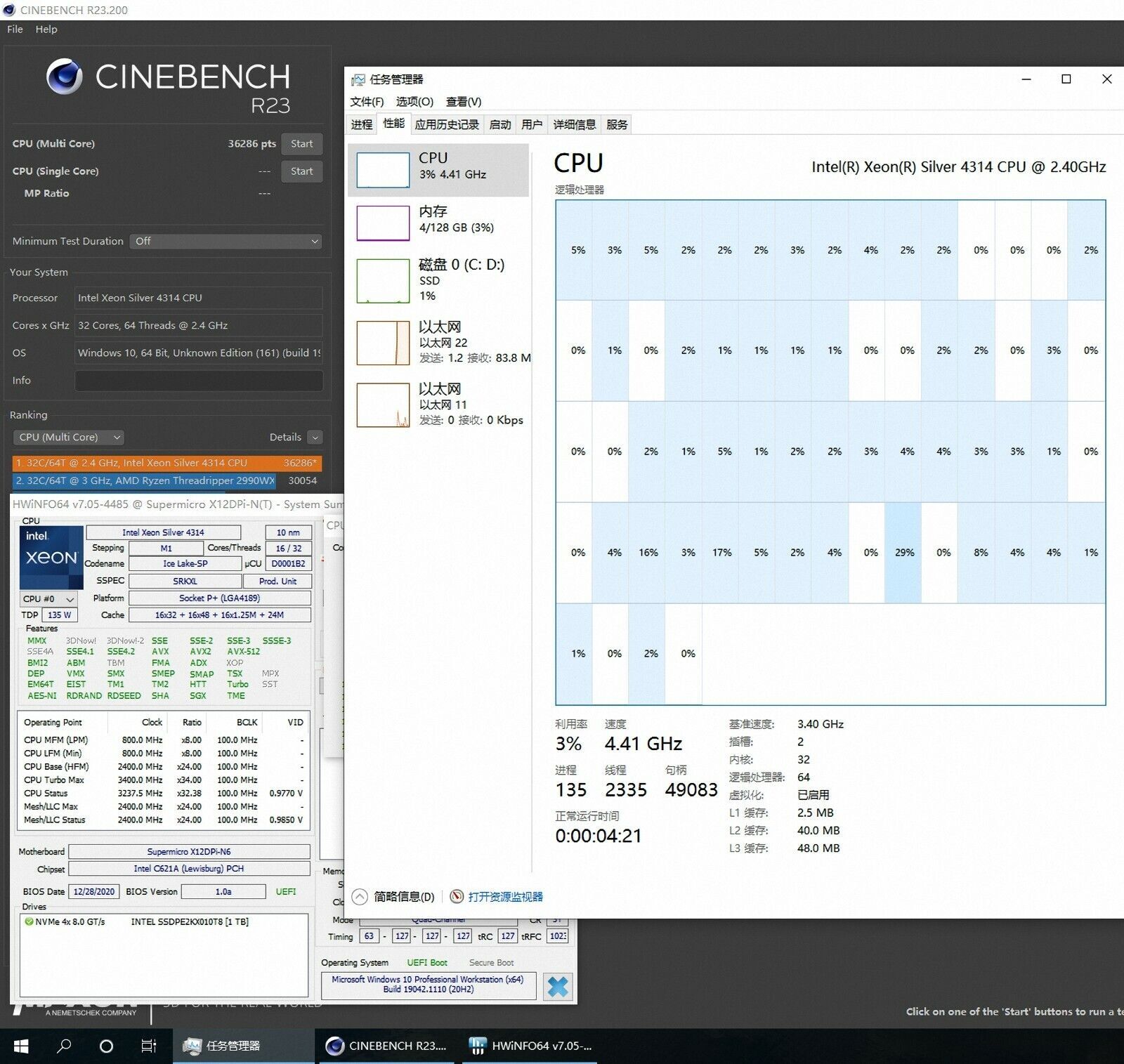Click Processor field Intel Xeon Silver 4314
The height and width of the screenshot is (1064, 1124).
click(x=199, y=298)
